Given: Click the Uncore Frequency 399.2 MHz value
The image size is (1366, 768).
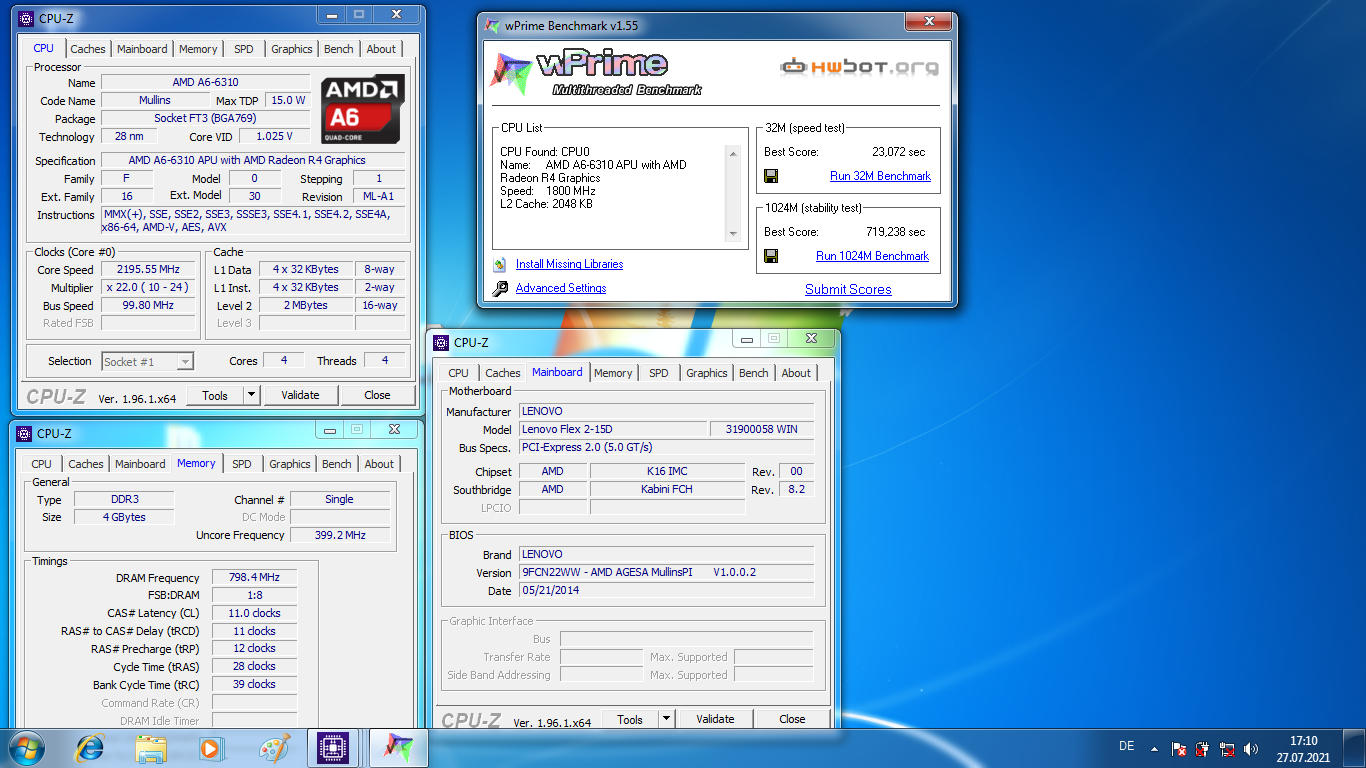Looking at the screenshot, I should 341,535.
